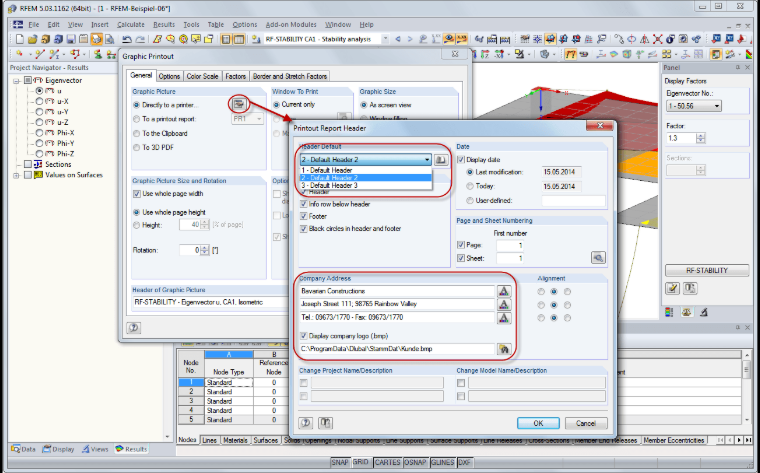Click the Save diskette icon in toolbar
760x473 pixels.
click(x=71, y=39)
